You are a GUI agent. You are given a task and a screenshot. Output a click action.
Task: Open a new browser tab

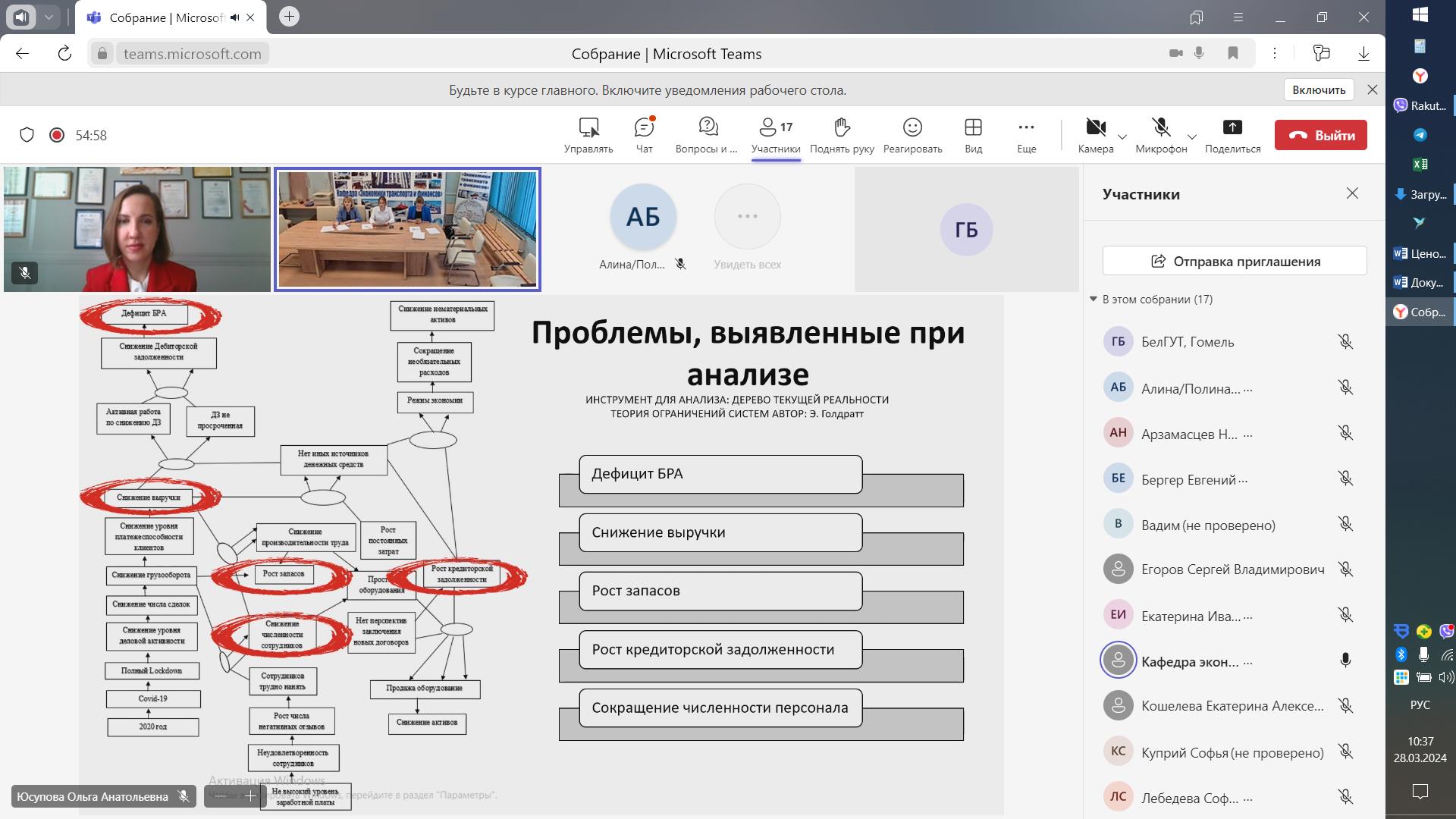pyautogui.click(x=289, y=17)
